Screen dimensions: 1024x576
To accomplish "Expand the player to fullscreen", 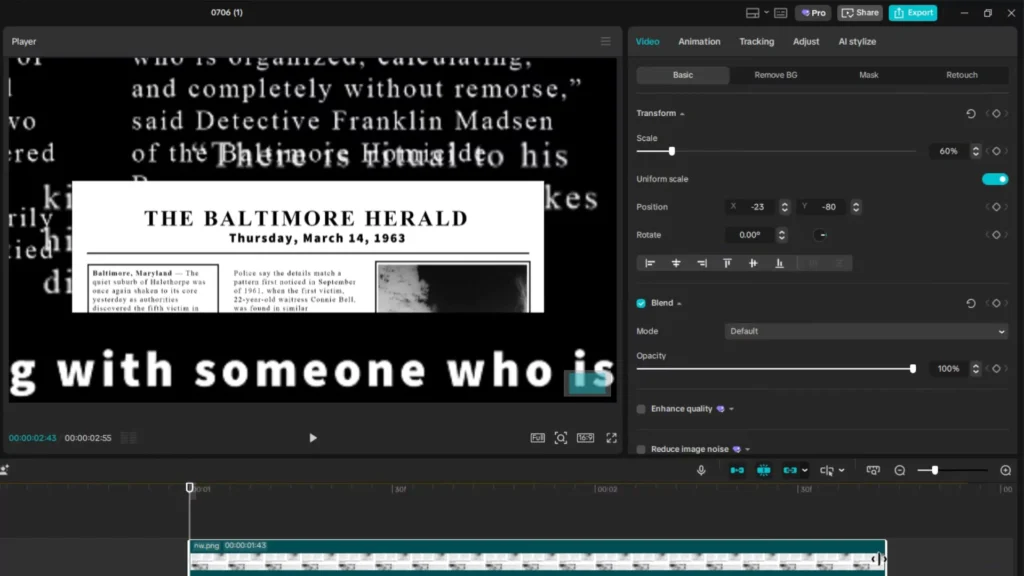I will [x=611, y=438].
